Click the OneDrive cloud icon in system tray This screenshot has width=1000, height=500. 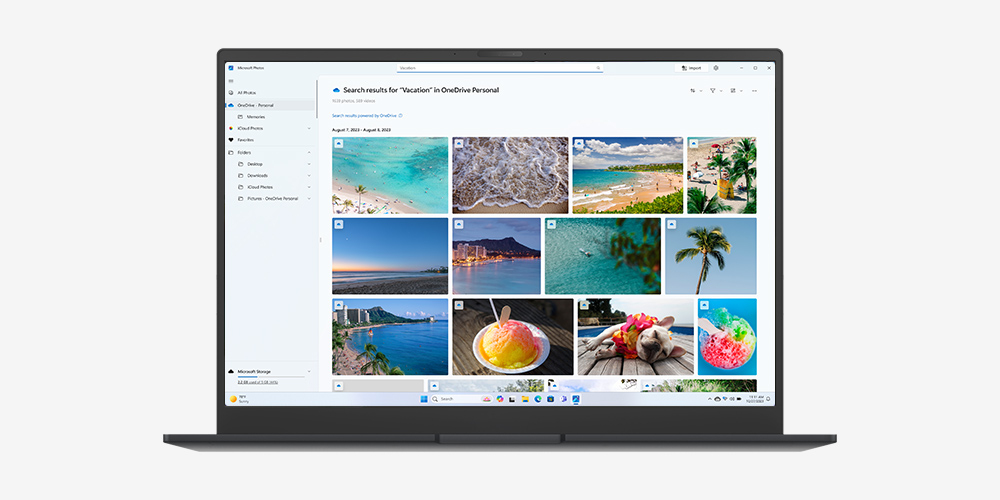(717, 399)
